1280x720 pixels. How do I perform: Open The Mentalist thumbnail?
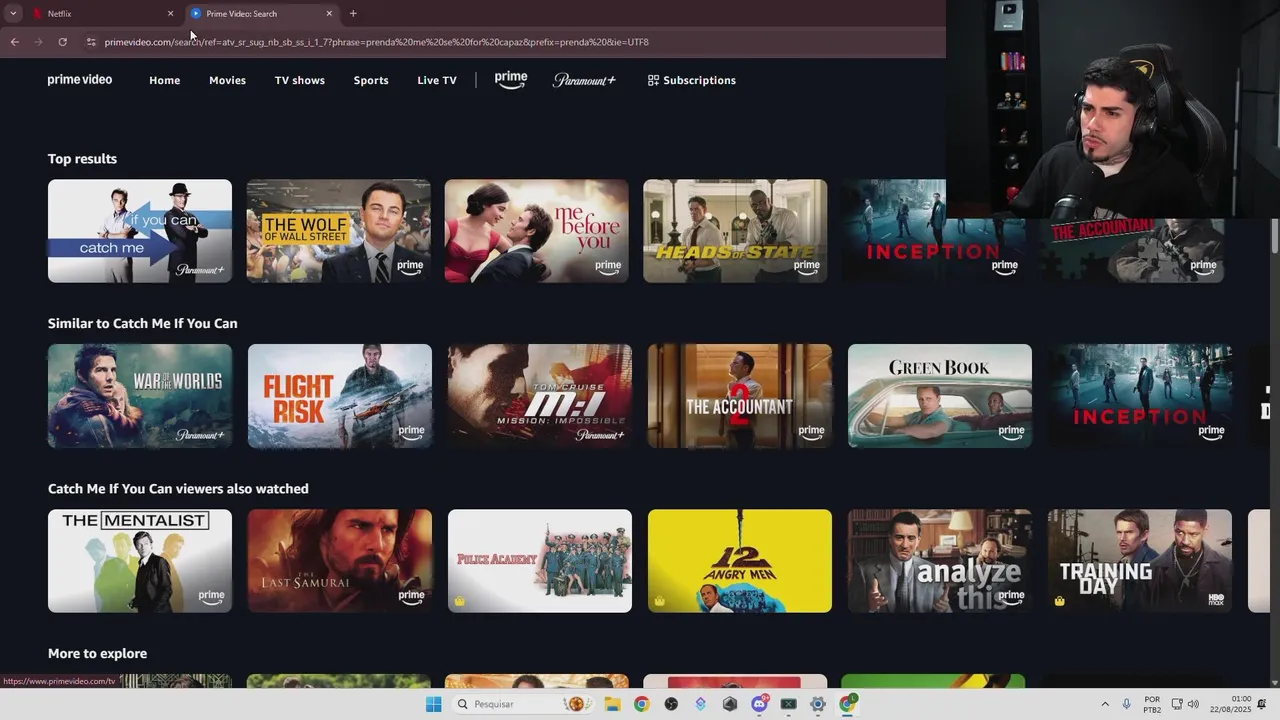click(x=140, y=561)
